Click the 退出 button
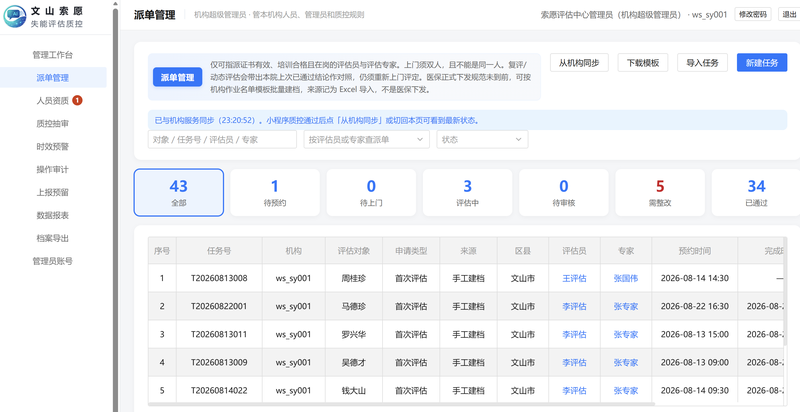800x412 pixels. [x=789, y=14]
